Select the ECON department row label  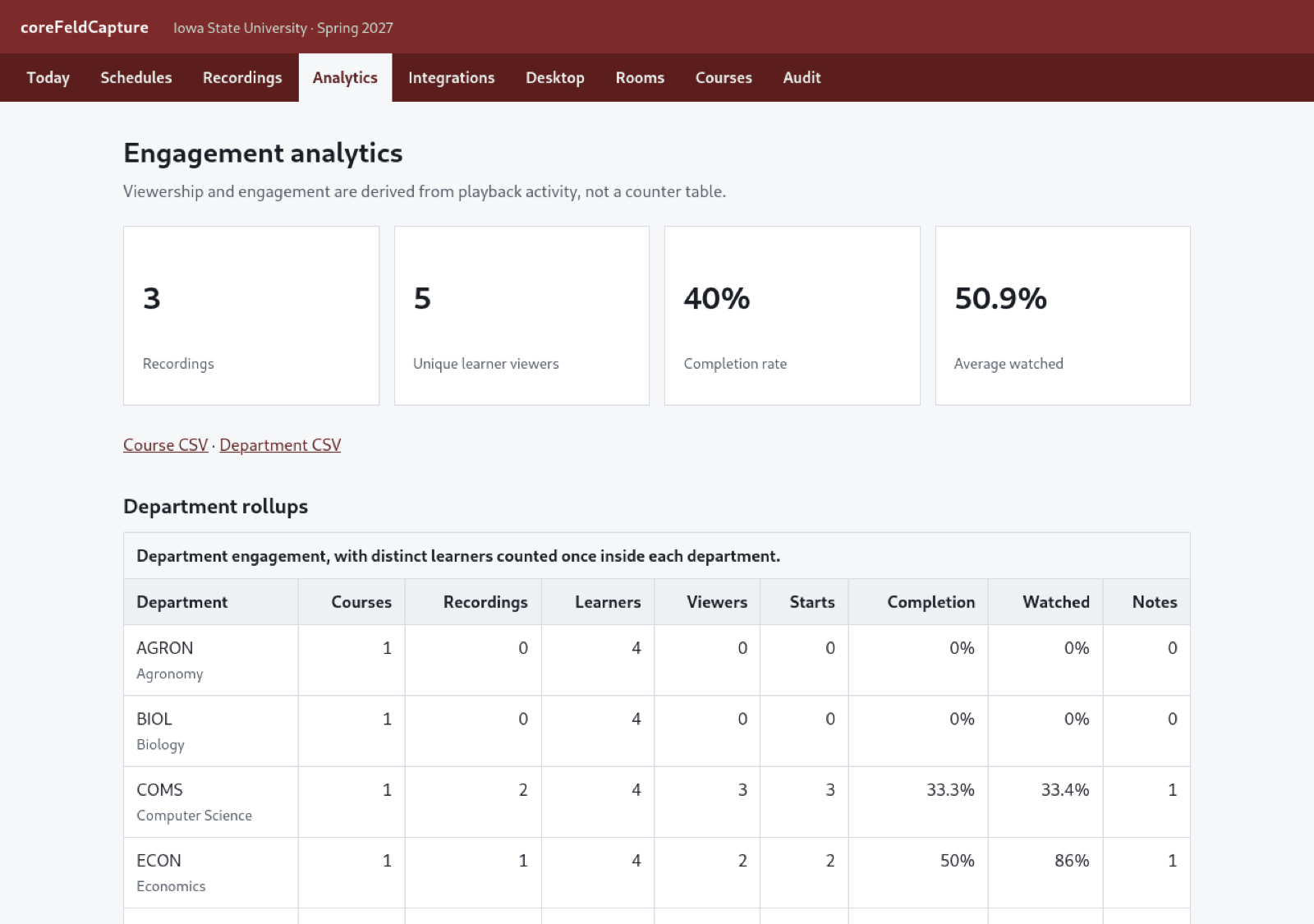point(159,861)
